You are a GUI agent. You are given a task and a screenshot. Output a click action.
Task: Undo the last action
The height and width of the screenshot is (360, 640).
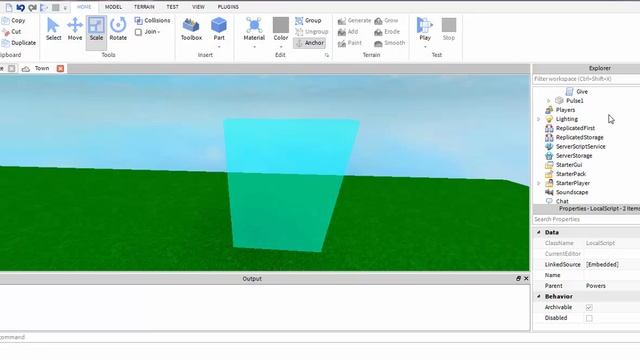click(20, 7)
